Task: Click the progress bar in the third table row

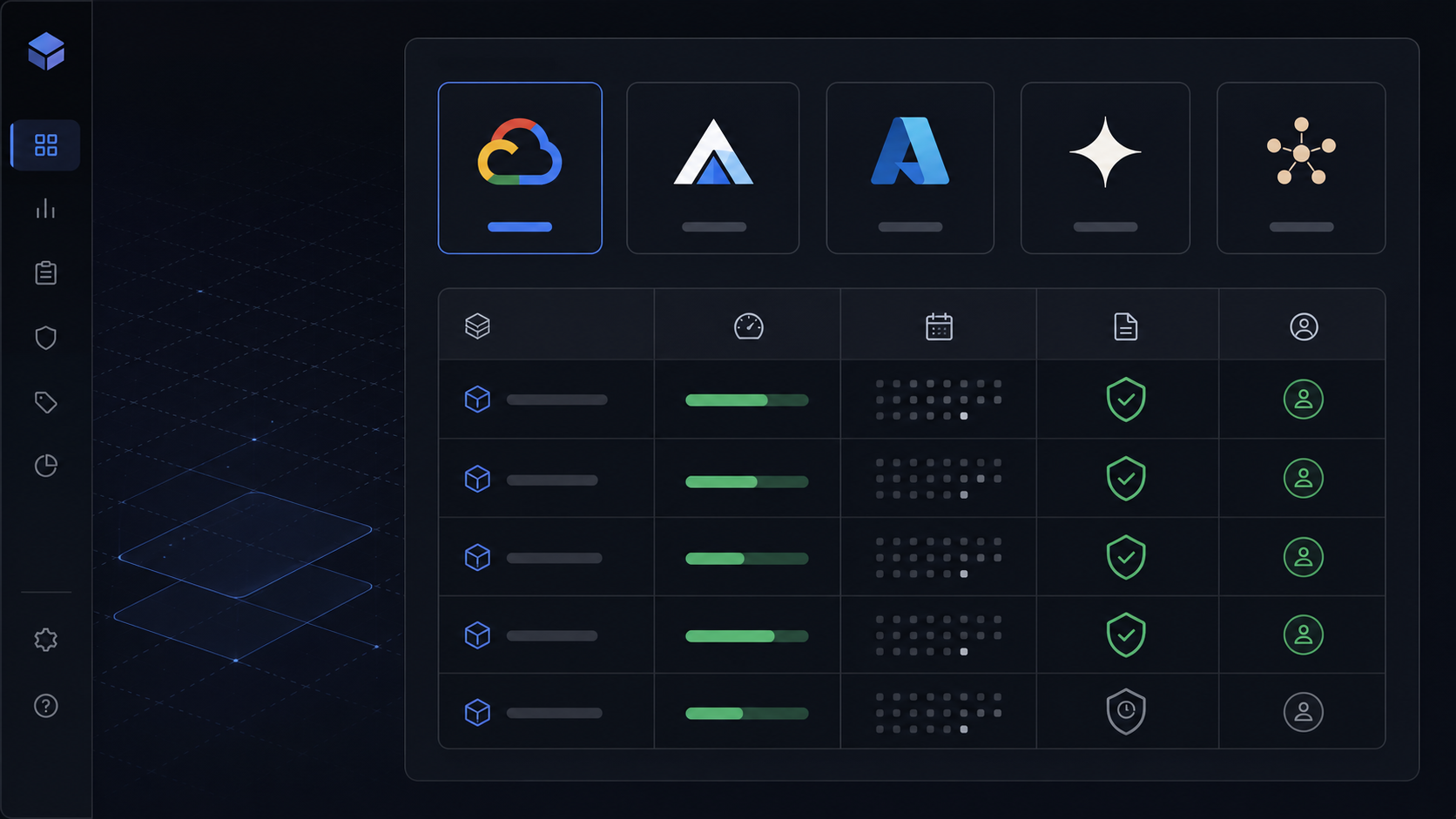Action: pyautogui.click(x=747, y=559)
